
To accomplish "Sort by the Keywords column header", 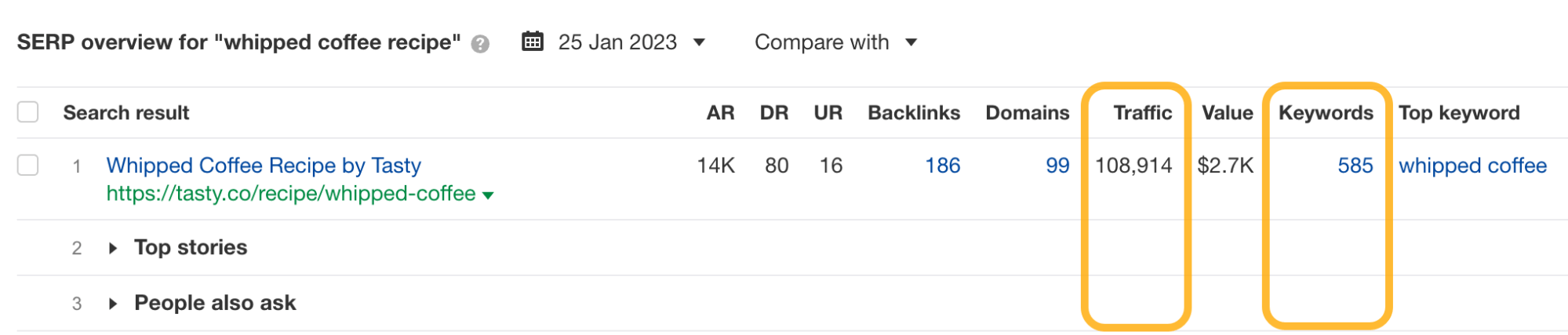I will click(1326, 113).
